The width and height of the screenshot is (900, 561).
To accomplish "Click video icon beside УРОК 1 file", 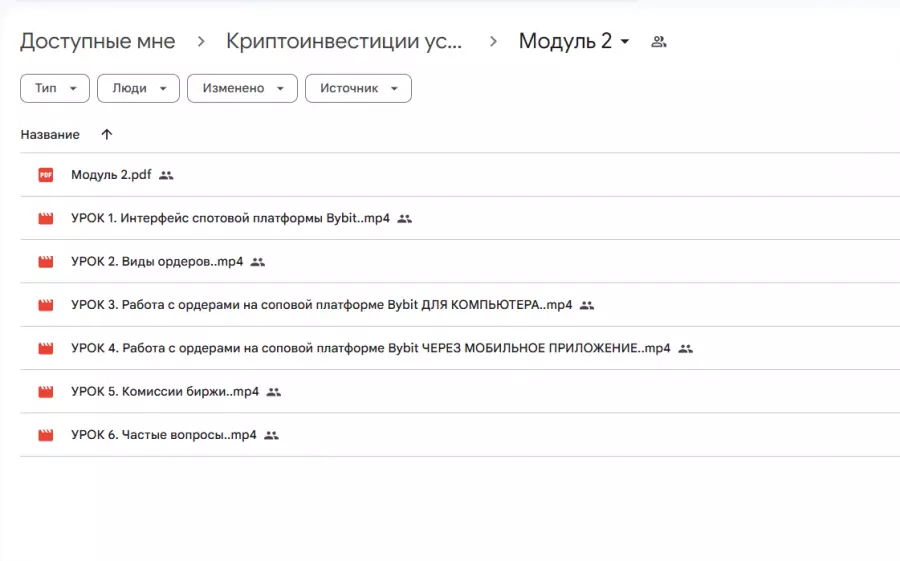I will [x=45, y=218].
